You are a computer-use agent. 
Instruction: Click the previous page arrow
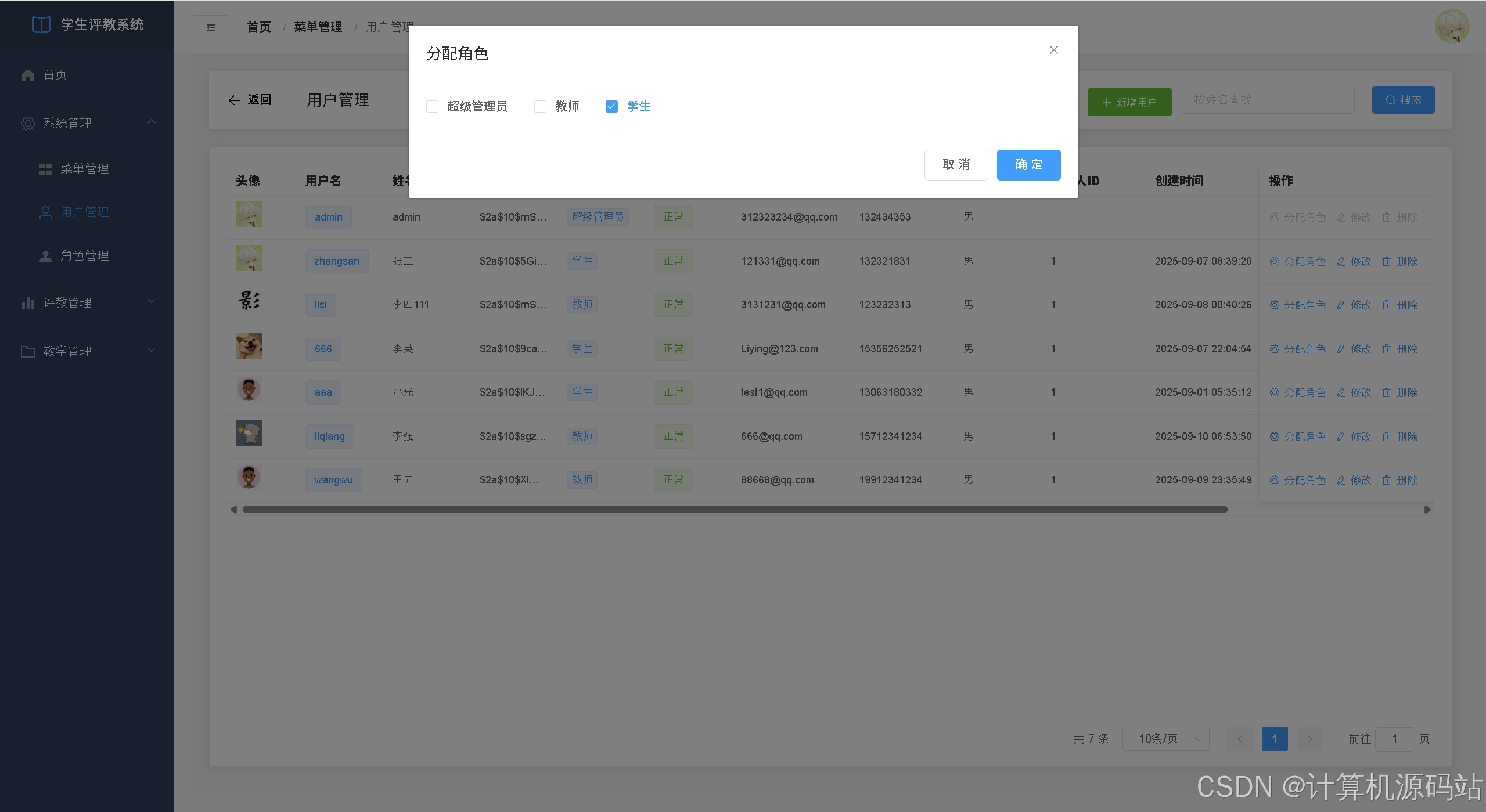(x=1240, y=739)
